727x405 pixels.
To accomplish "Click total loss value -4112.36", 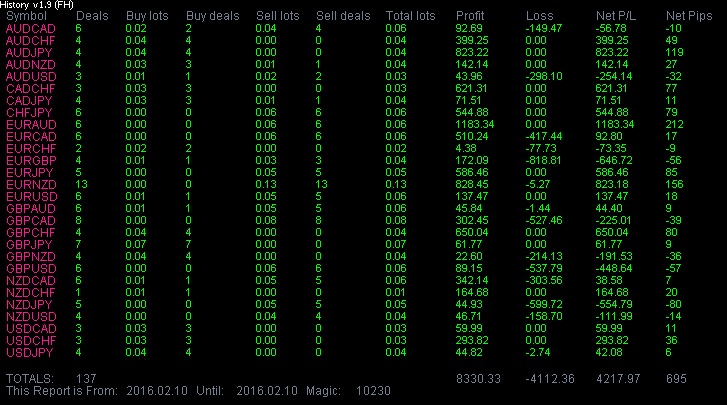I will point(550,379).
